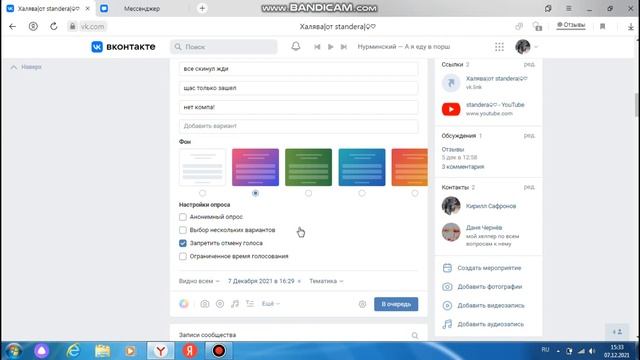Click 'Создать мероприятие' menu item
The height and width of the screenshot is (360, 640).
click(x=482, y=268)
